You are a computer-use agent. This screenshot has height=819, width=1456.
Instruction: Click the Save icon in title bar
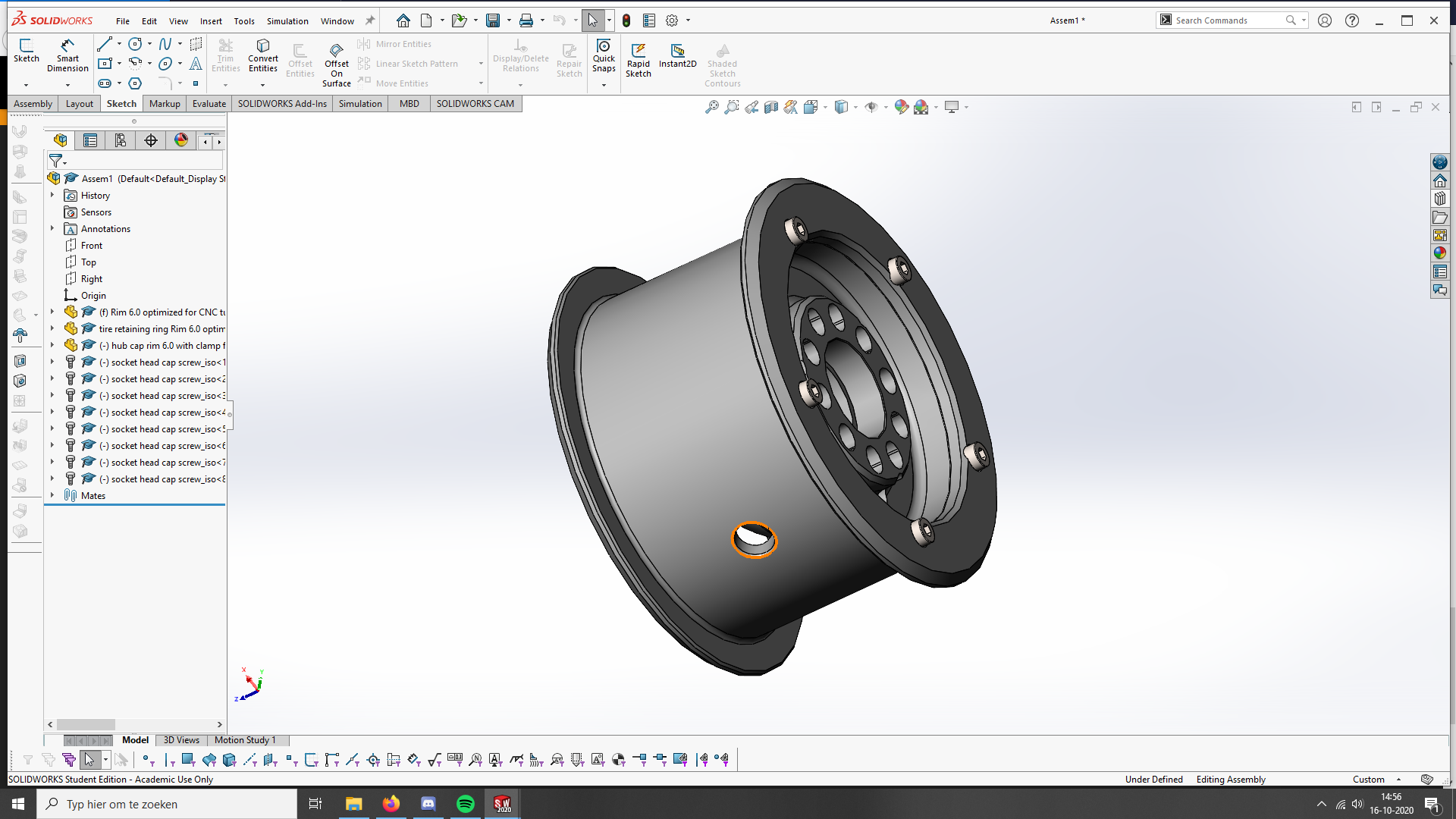tap(493, 20)
